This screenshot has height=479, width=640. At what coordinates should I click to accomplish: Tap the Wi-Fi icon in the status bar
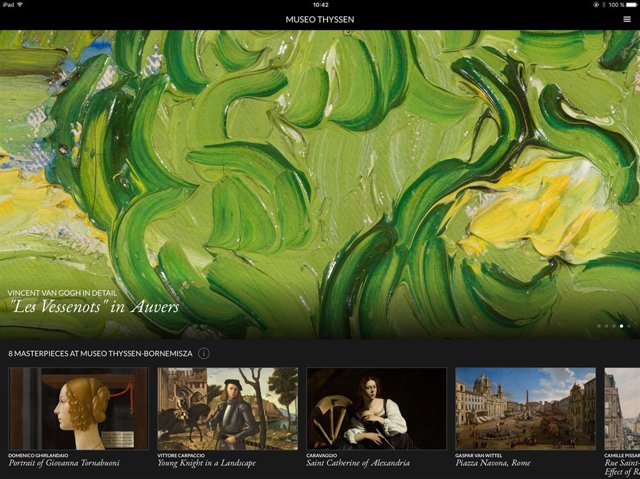(x=20, y=5)
